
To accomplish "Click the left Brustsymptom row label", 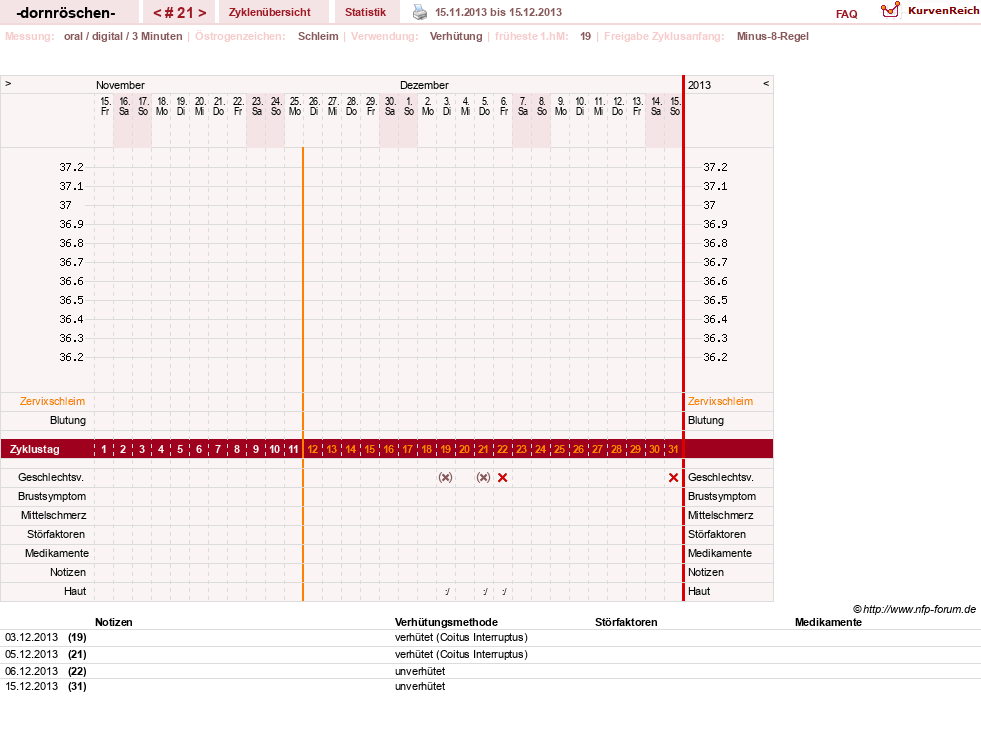I will click(52, 496).
